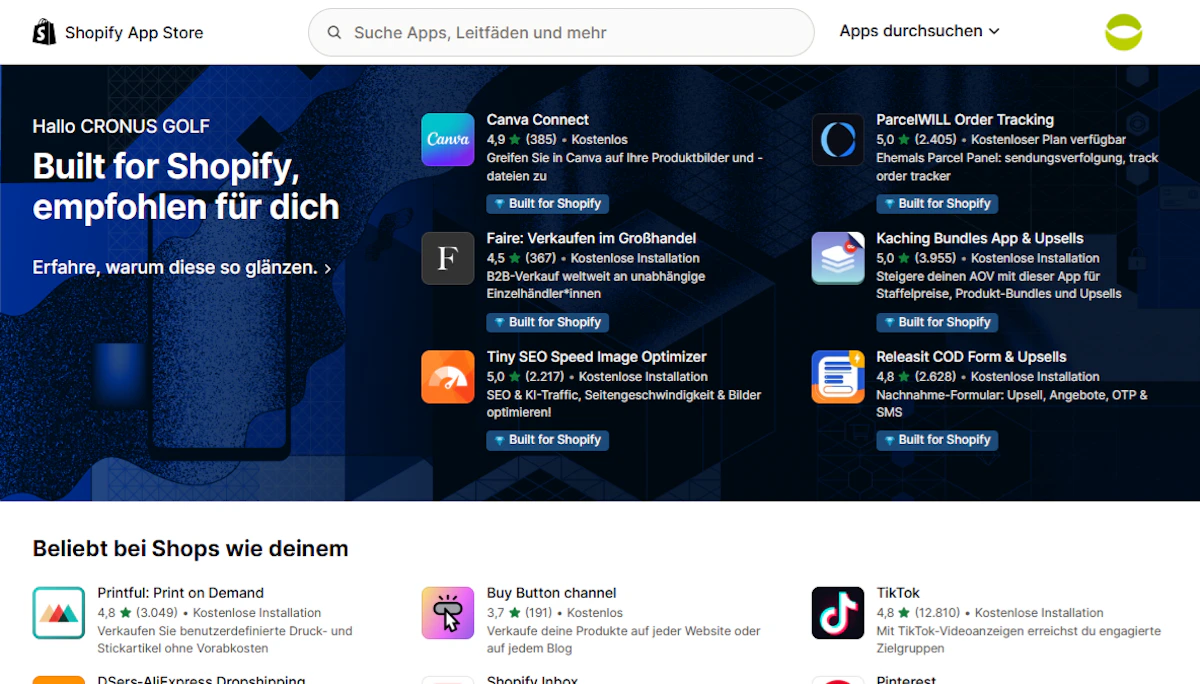Open the Tiny SEO Speed app icon
1200x684 pixels.
tap(448, 376)
